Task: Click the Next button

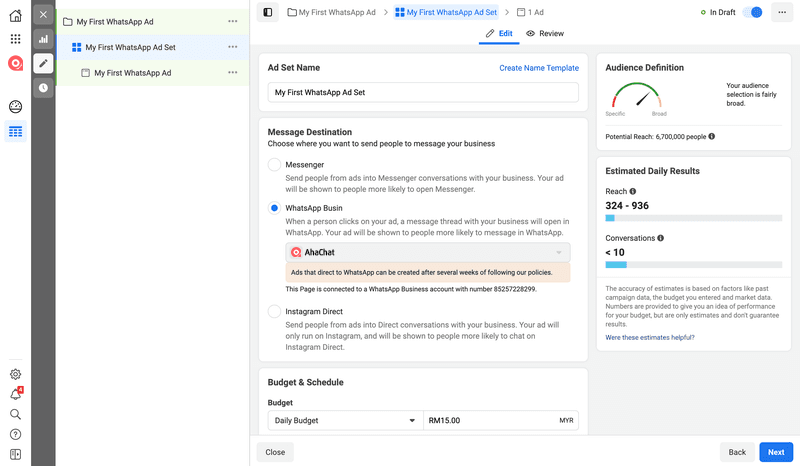Action: (776, 452)
